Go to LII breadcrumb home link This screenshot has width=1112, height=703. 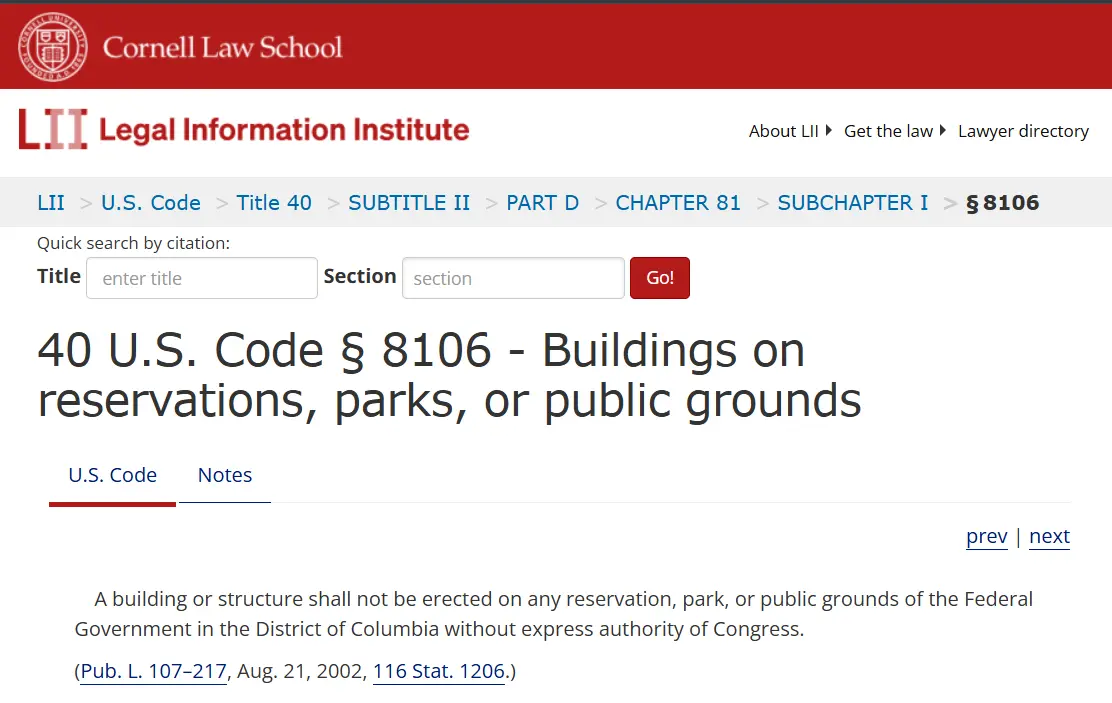[x=51, y=203]
